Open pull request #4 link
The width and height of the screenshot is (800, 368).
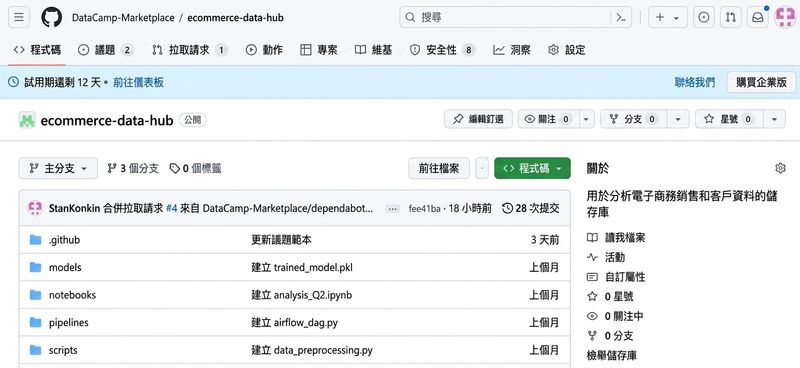point(171,208)
